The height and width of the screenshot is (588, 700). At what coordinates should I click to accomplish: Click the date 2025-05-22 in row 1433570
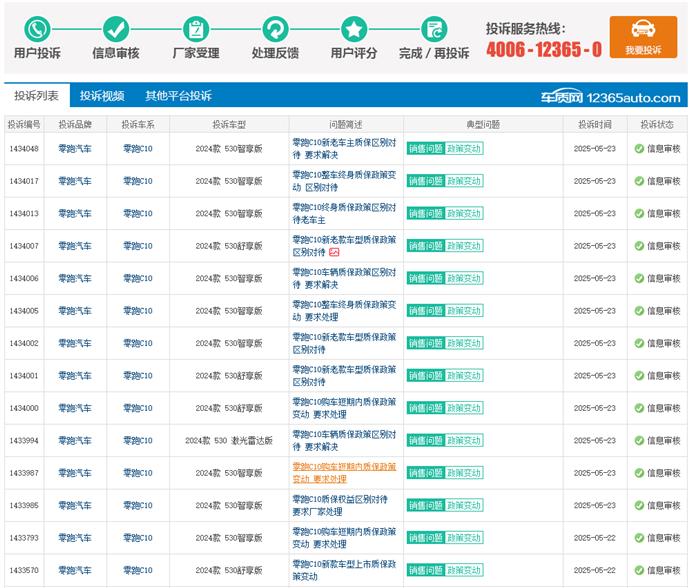tap(595, 570)
